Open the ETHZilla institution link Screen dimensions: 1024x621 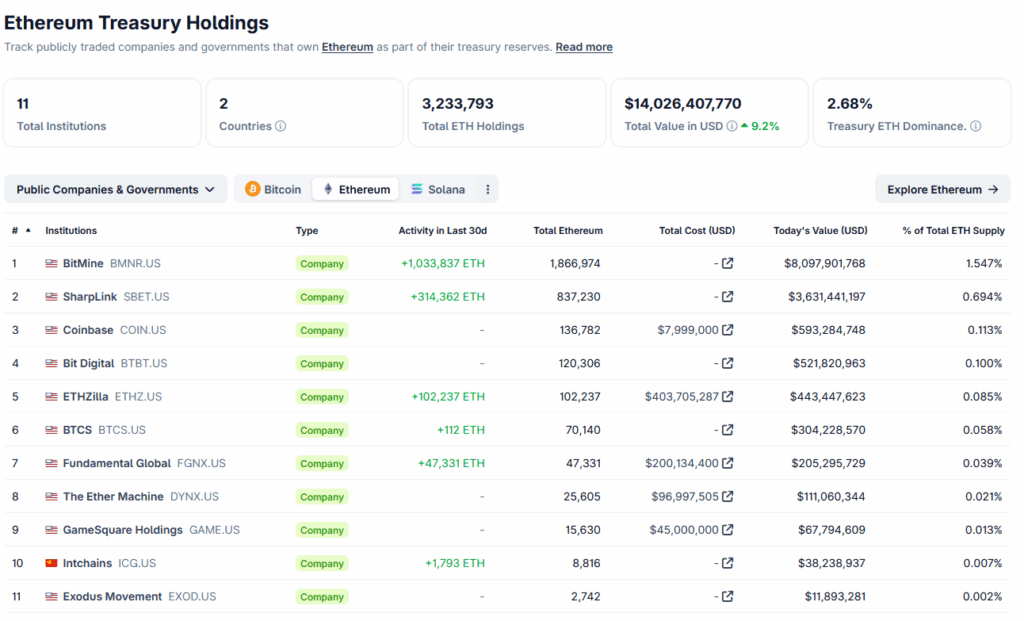[x=86, y=396]
